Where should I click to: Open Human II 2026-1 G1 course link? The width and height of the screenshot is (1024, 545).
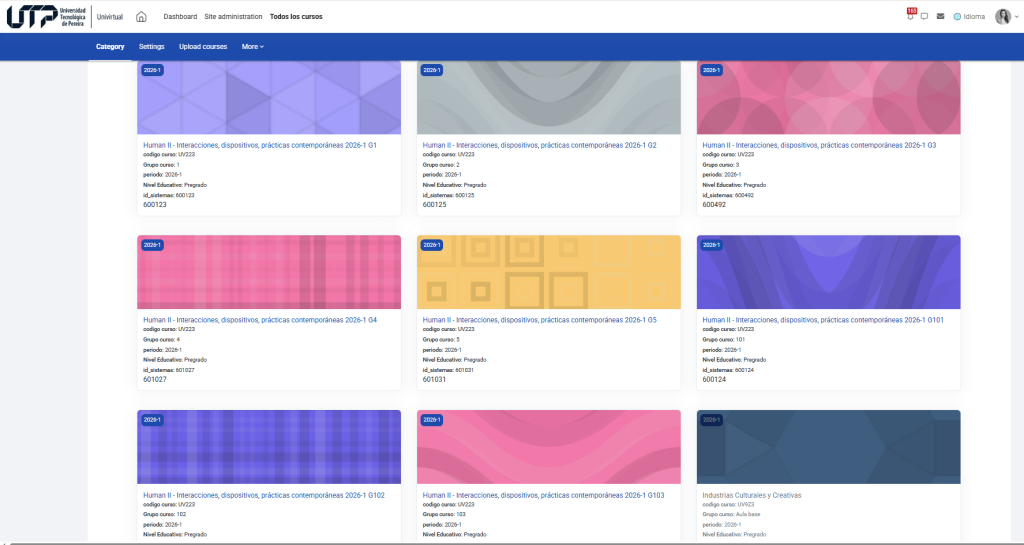pyautogui.click(x=259, y=145)
